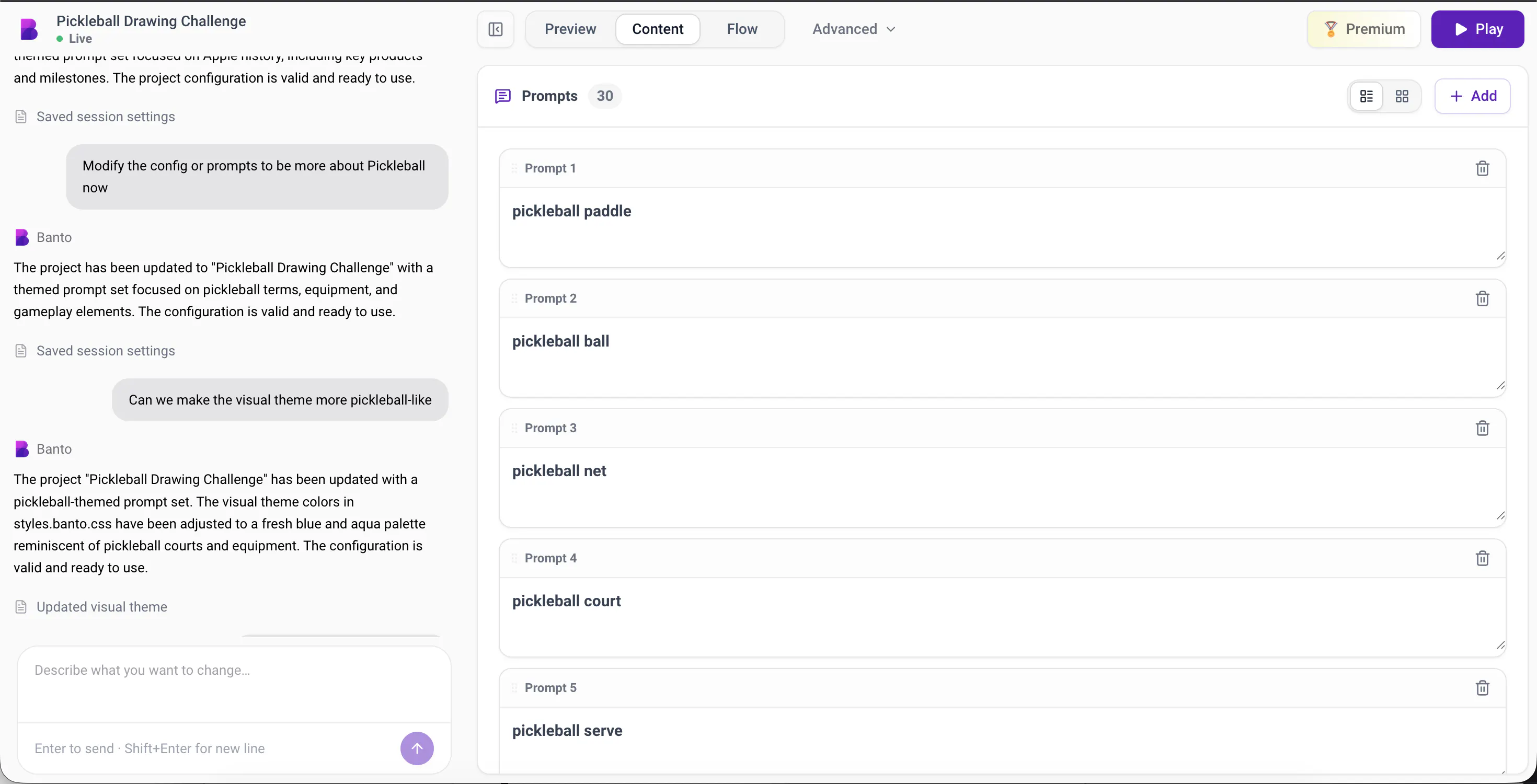The width and height of the screenshot is (1537, 784).
Task: Edit the 'pickleball serve' prompt text
Action: click(1002, 740)
